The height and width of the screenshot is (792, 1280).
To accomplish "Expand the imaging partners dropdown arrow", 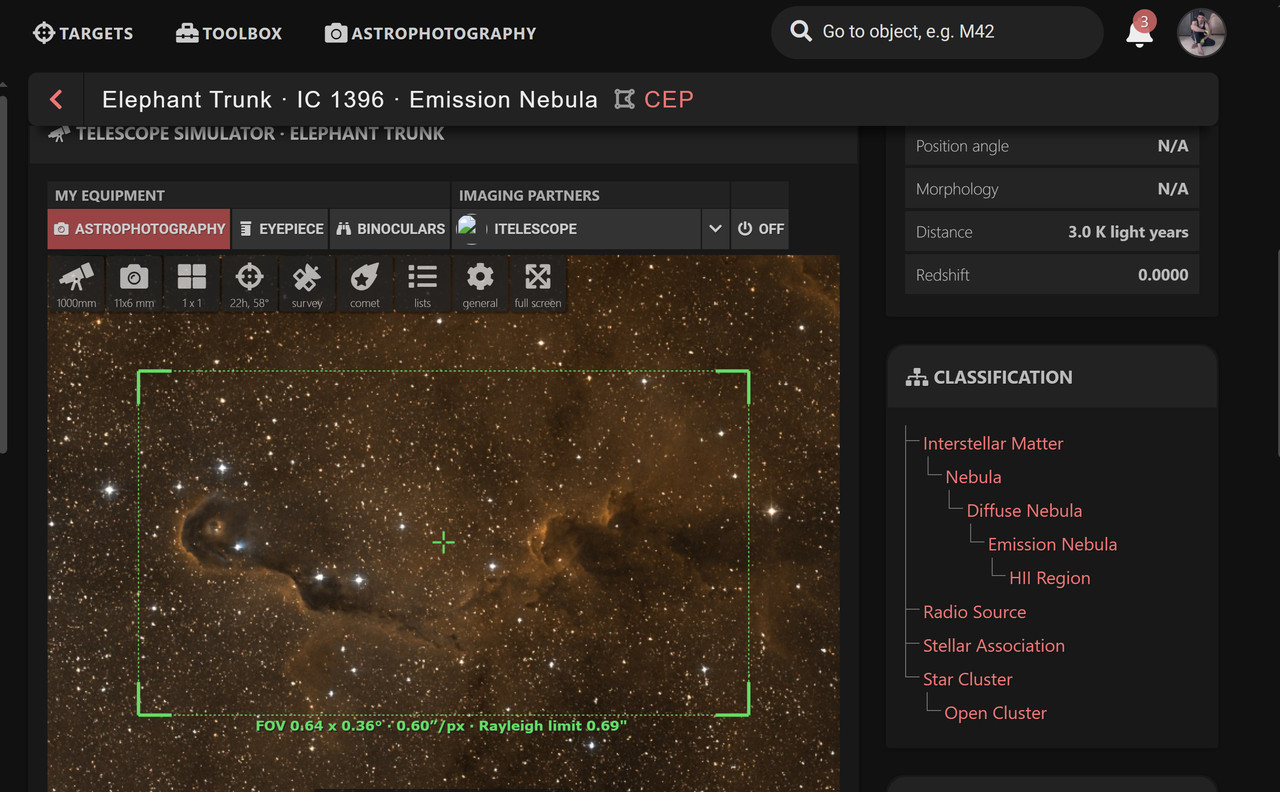I will [x=715, y=229].
